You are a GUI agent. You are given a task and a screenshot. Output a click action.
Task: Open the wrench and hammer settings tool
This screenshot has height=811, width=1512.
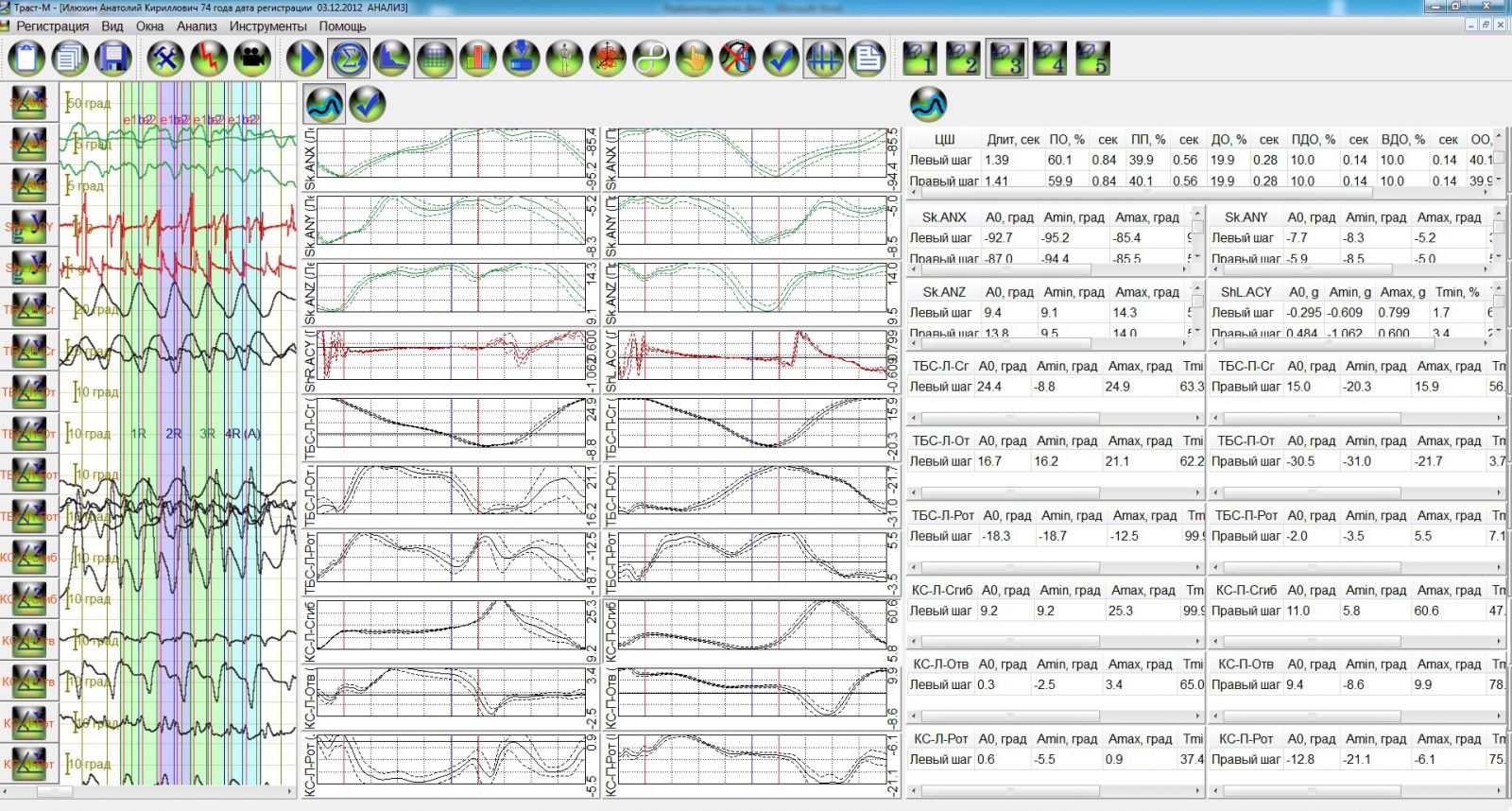point(165,59)
